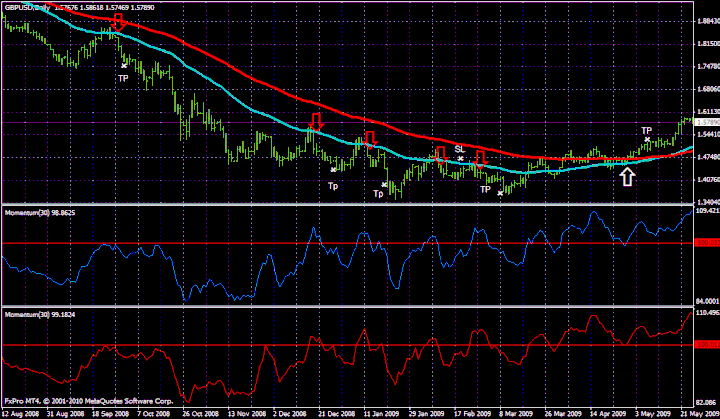Click the 26 Oct 2008 date label
Viewport: 720px width, 419px height.
201,414
